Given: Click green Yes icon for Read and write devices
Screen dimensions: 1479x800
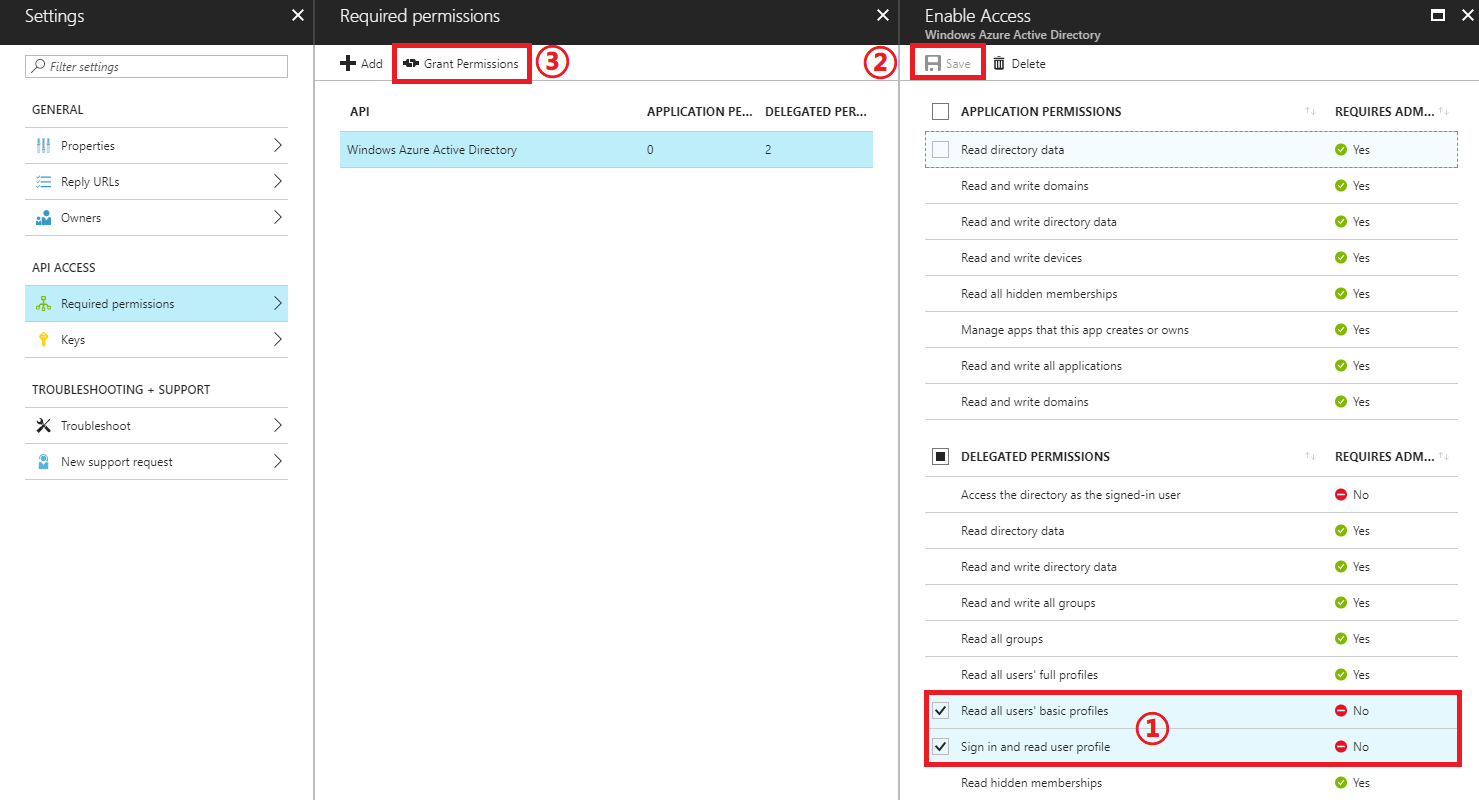Looking at the screenshot, I should (x=1341, y=258).
